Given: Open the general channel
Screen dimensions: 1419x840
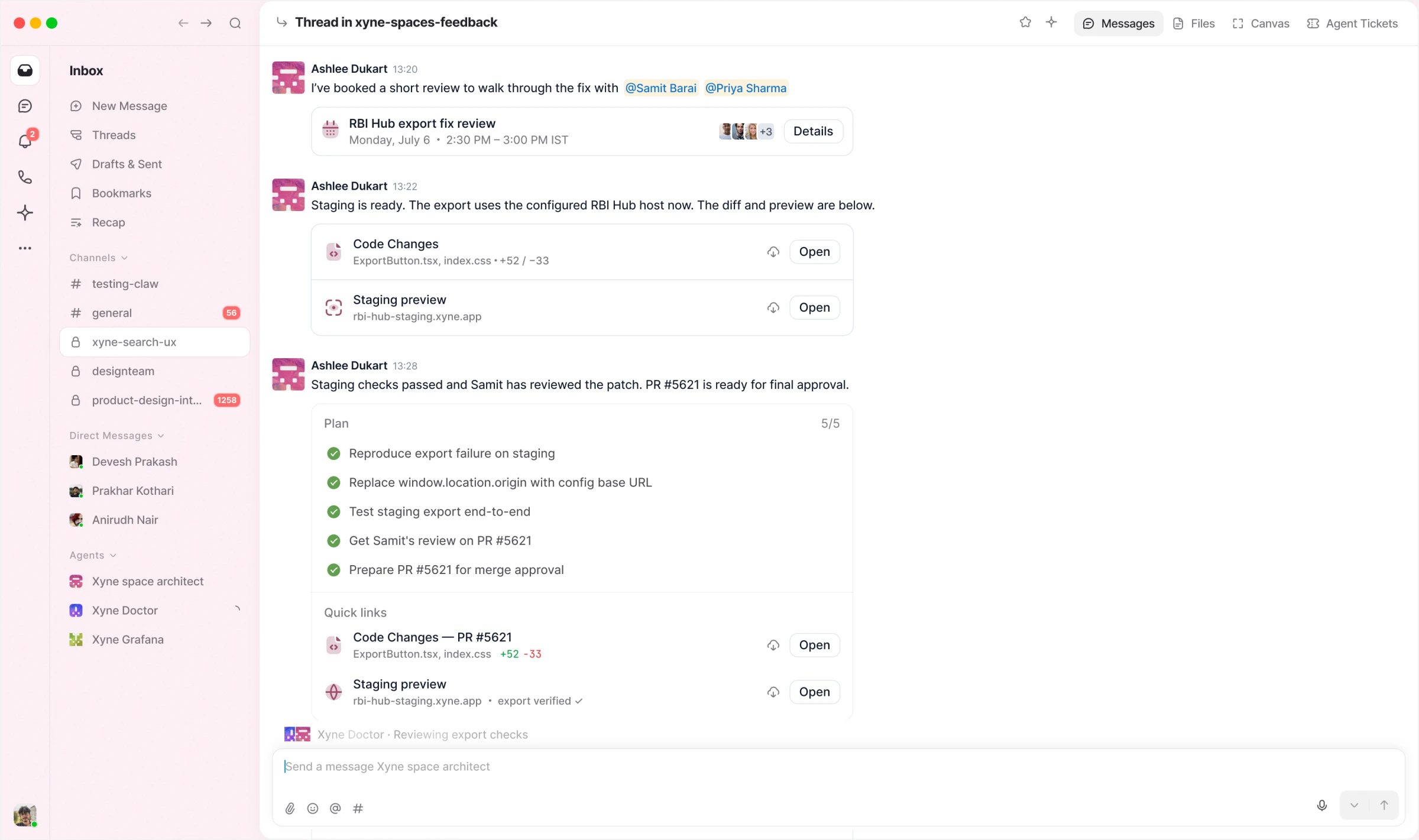Looking at the screenshot, I should tap(155, 313).
